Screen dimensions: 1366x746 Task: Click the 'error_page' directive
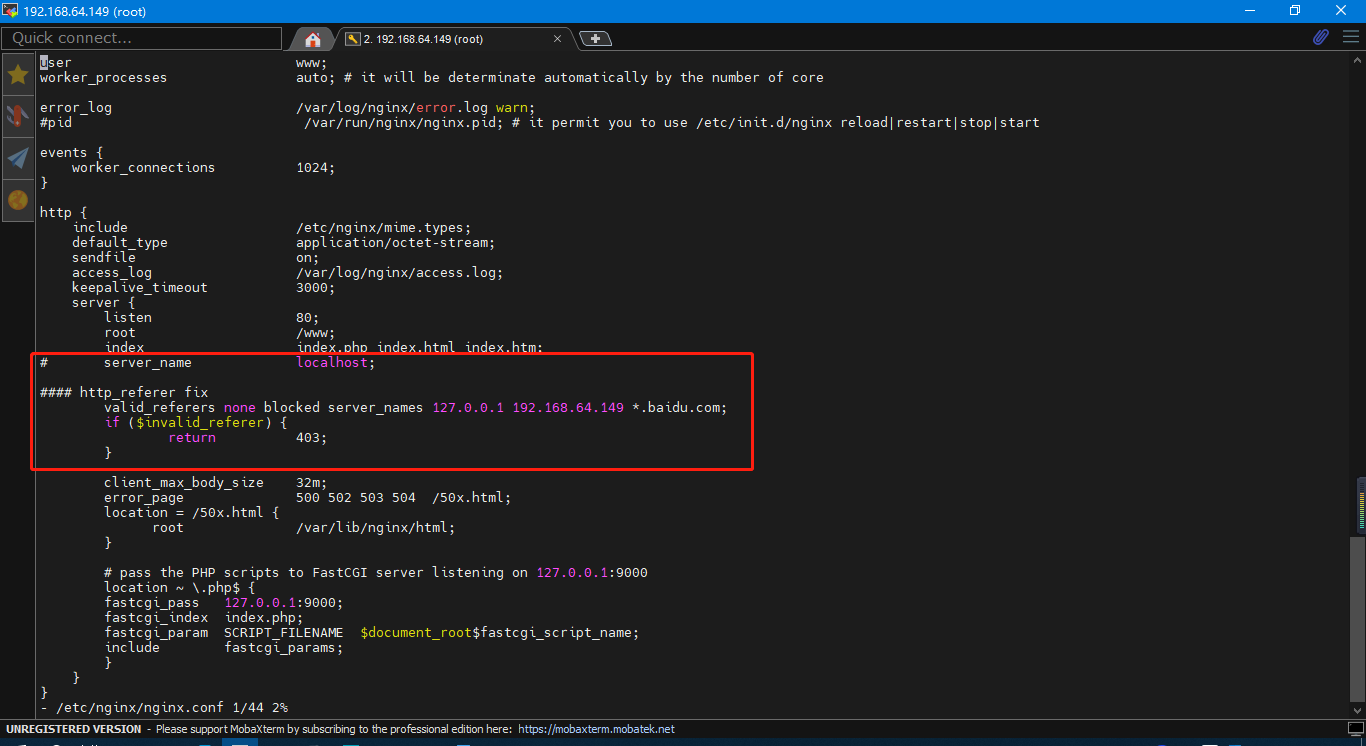pyautogui.click(x=144, y=497)
